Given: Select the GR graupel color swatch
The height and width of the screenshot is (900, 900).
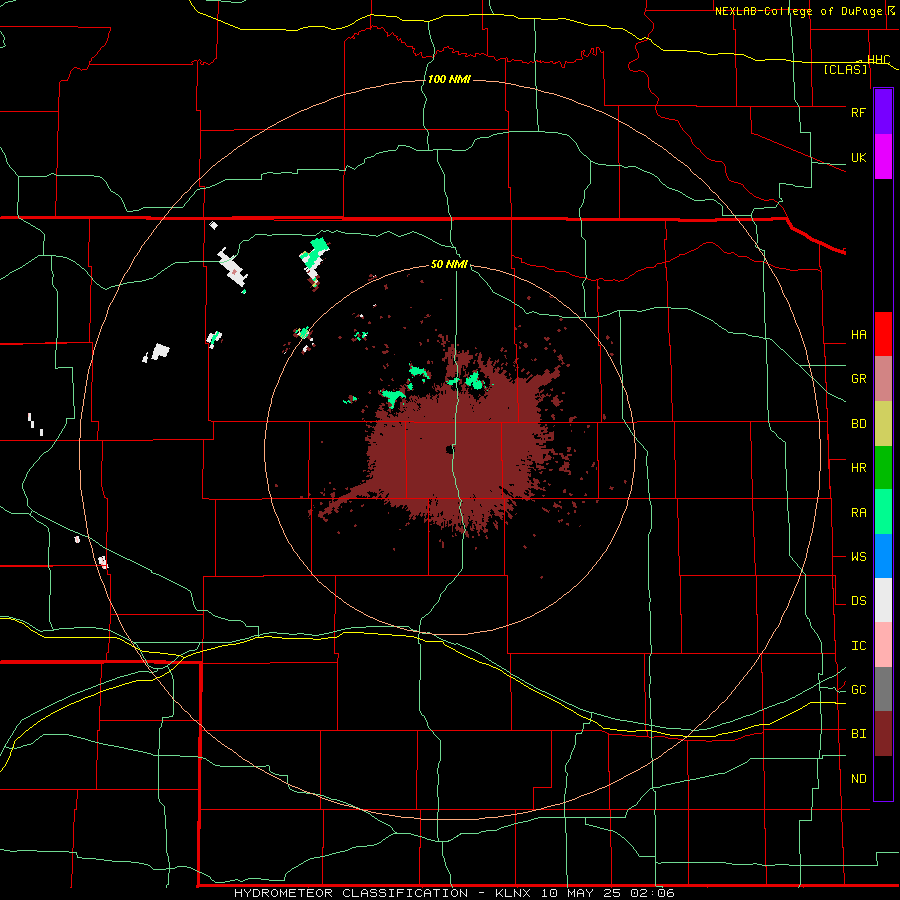Looking at the screenshot, I should pos(883,379).
